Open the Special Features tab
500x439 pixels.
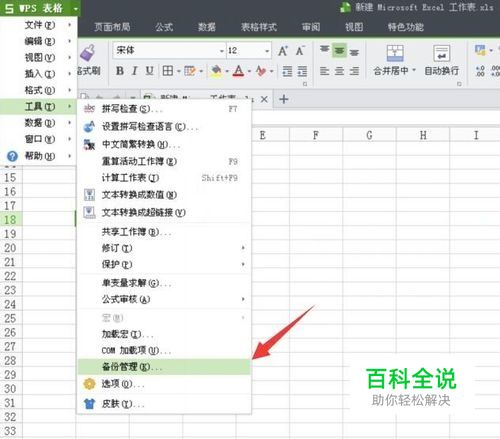tap(406, 27)
